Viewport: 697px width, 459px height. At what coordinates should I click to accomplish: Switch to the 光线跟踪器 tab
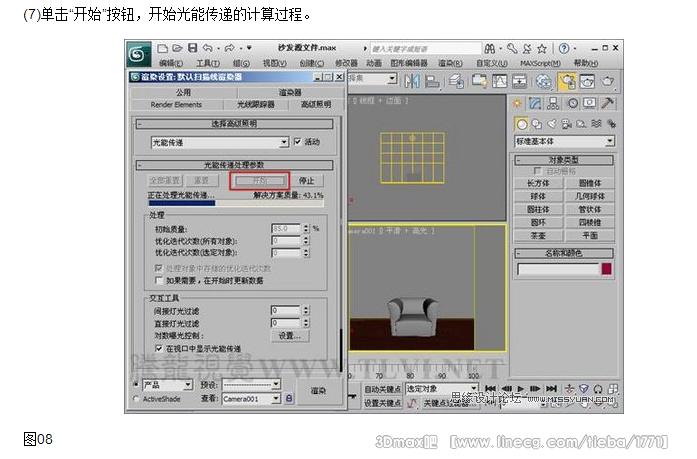[256, 105]
